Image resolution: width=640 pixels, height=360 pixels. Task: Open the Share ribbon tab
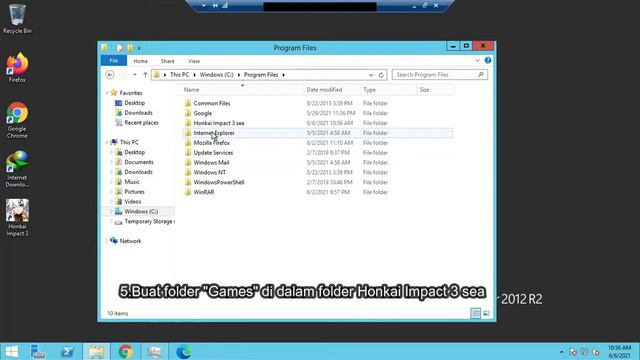point(167,61)
